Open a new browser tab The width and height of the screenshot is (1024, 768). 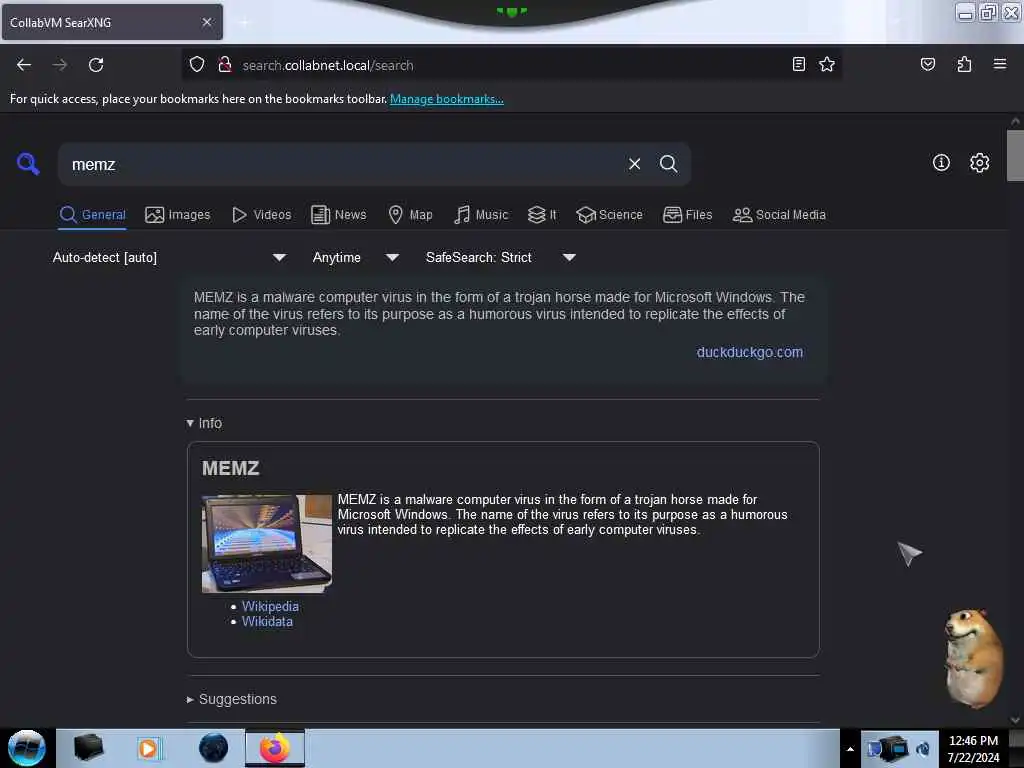pos(244,22)
